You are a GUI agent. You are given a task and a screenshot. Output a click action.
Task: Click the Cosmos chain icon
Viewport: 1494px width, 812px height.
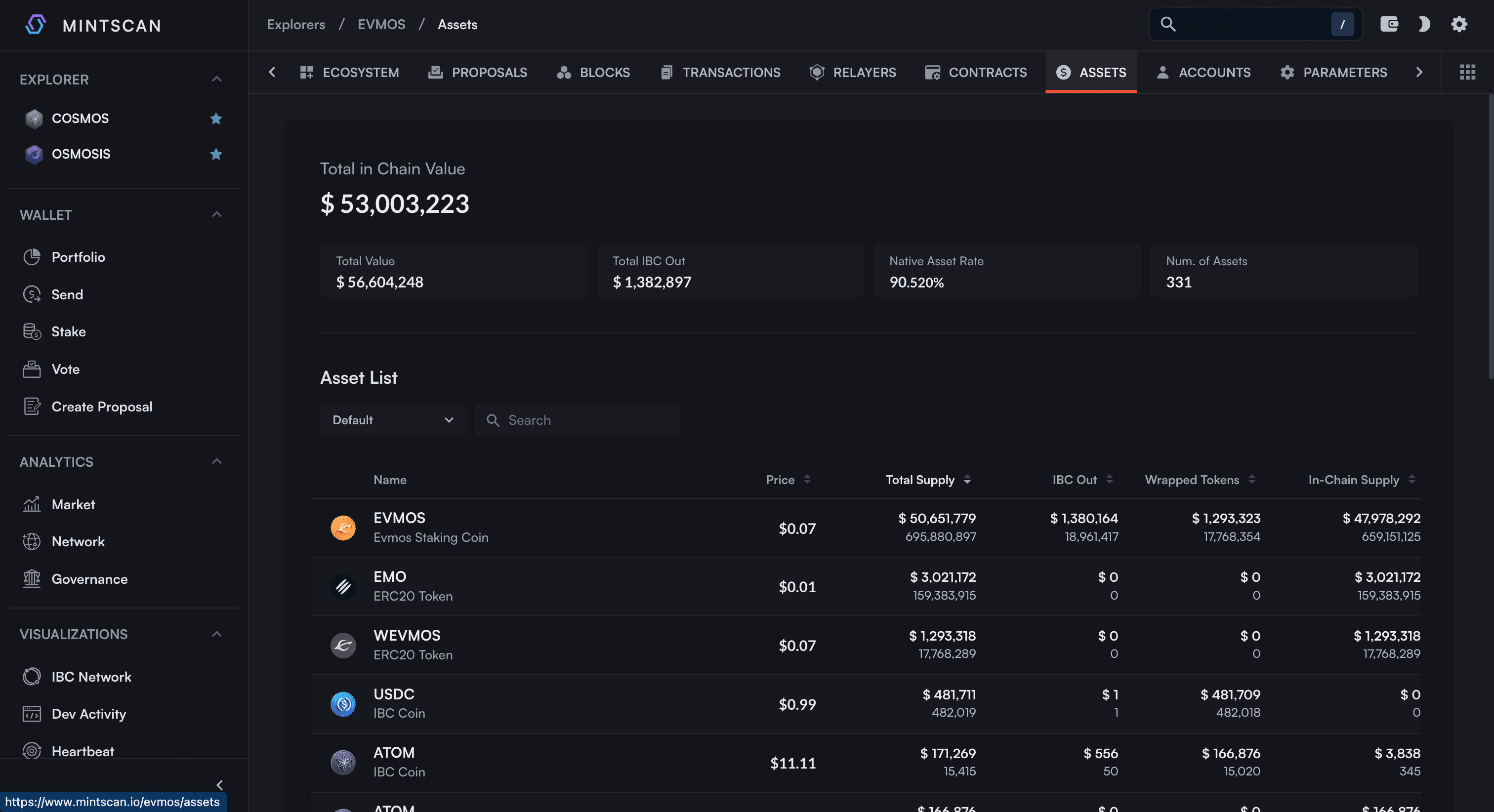(34, 119)
